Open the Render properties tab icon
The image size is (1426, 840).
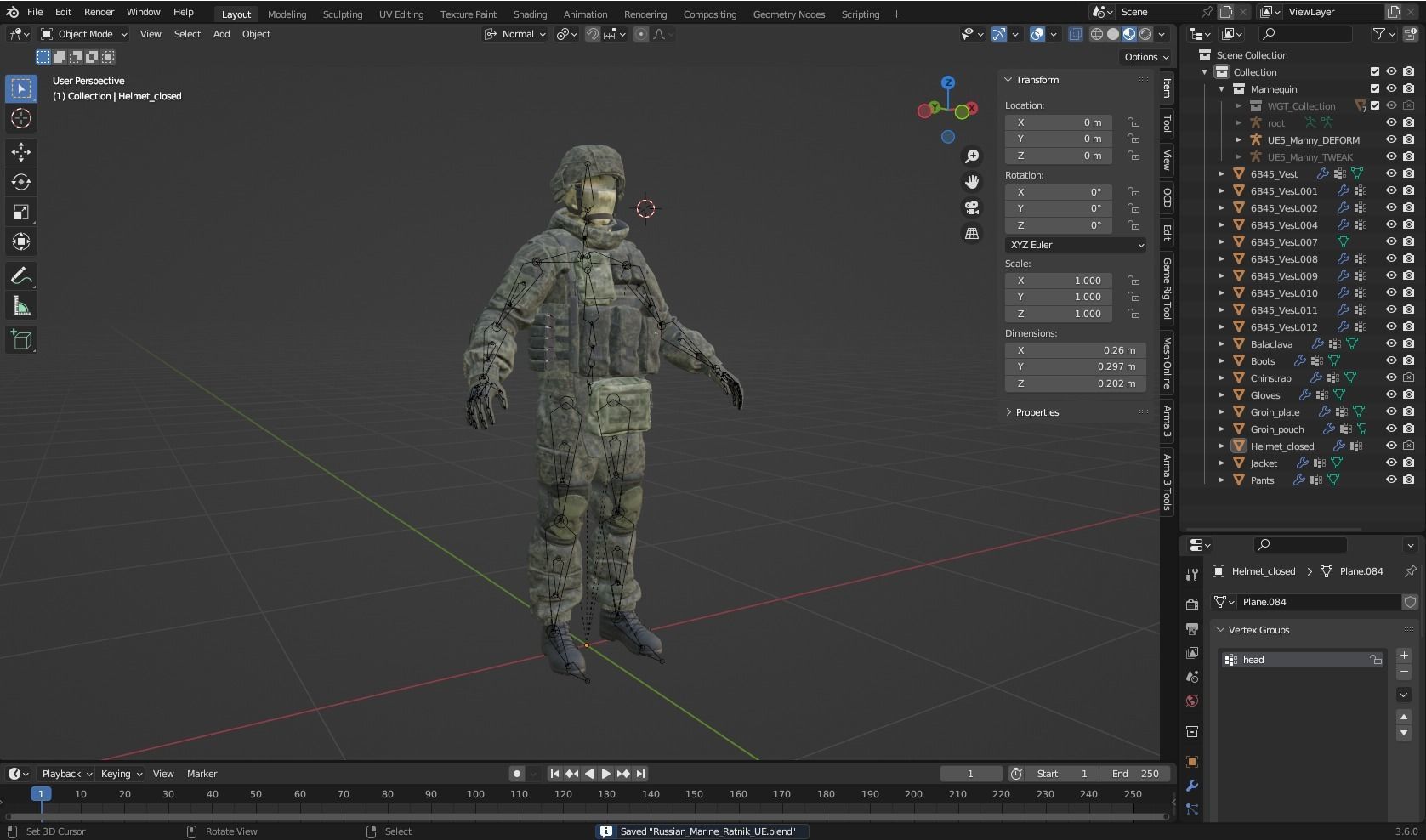click(x=1192, y=604)
